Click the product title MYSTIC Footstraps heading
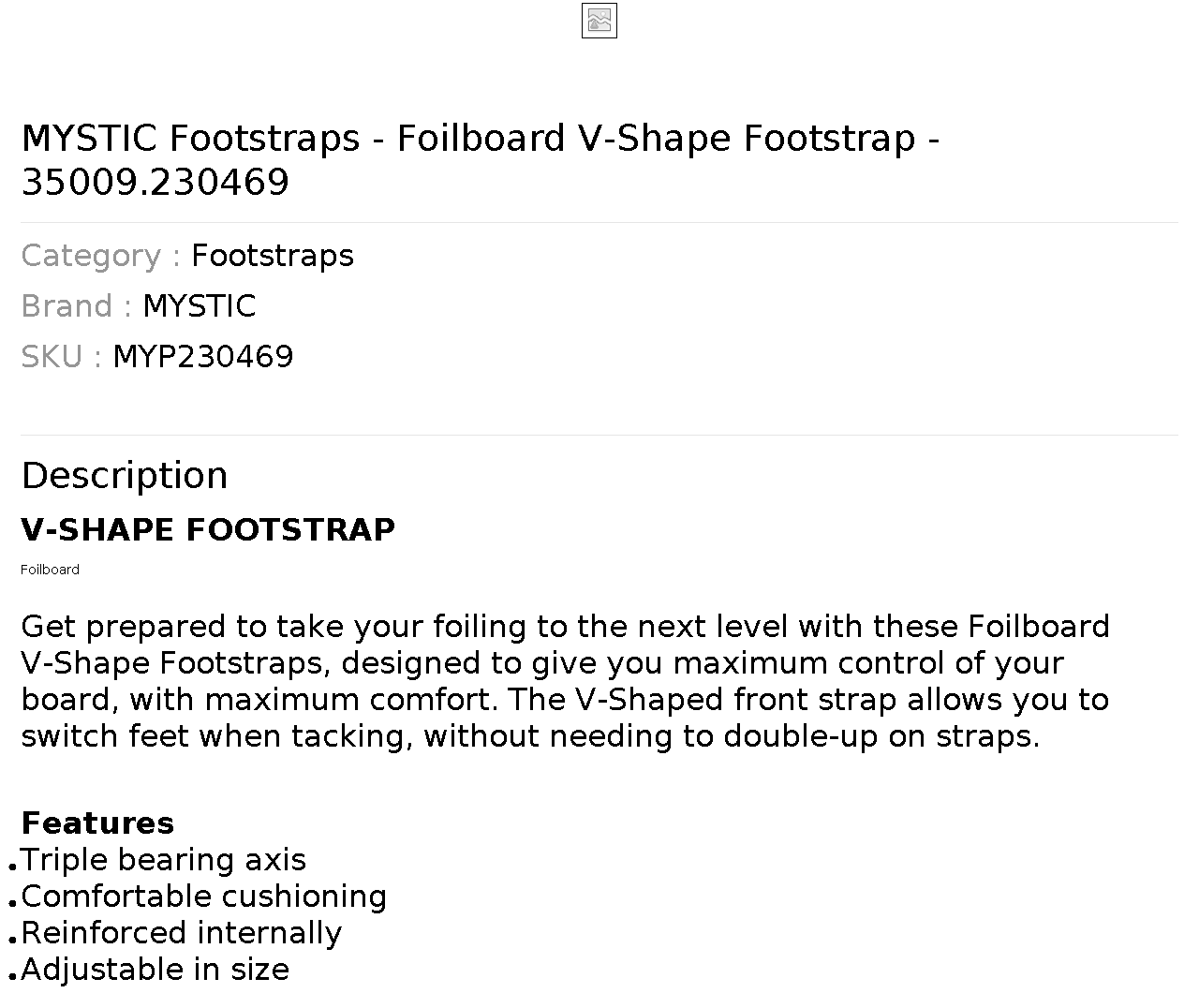1199x1008 pixels. (x=481, y=159)
